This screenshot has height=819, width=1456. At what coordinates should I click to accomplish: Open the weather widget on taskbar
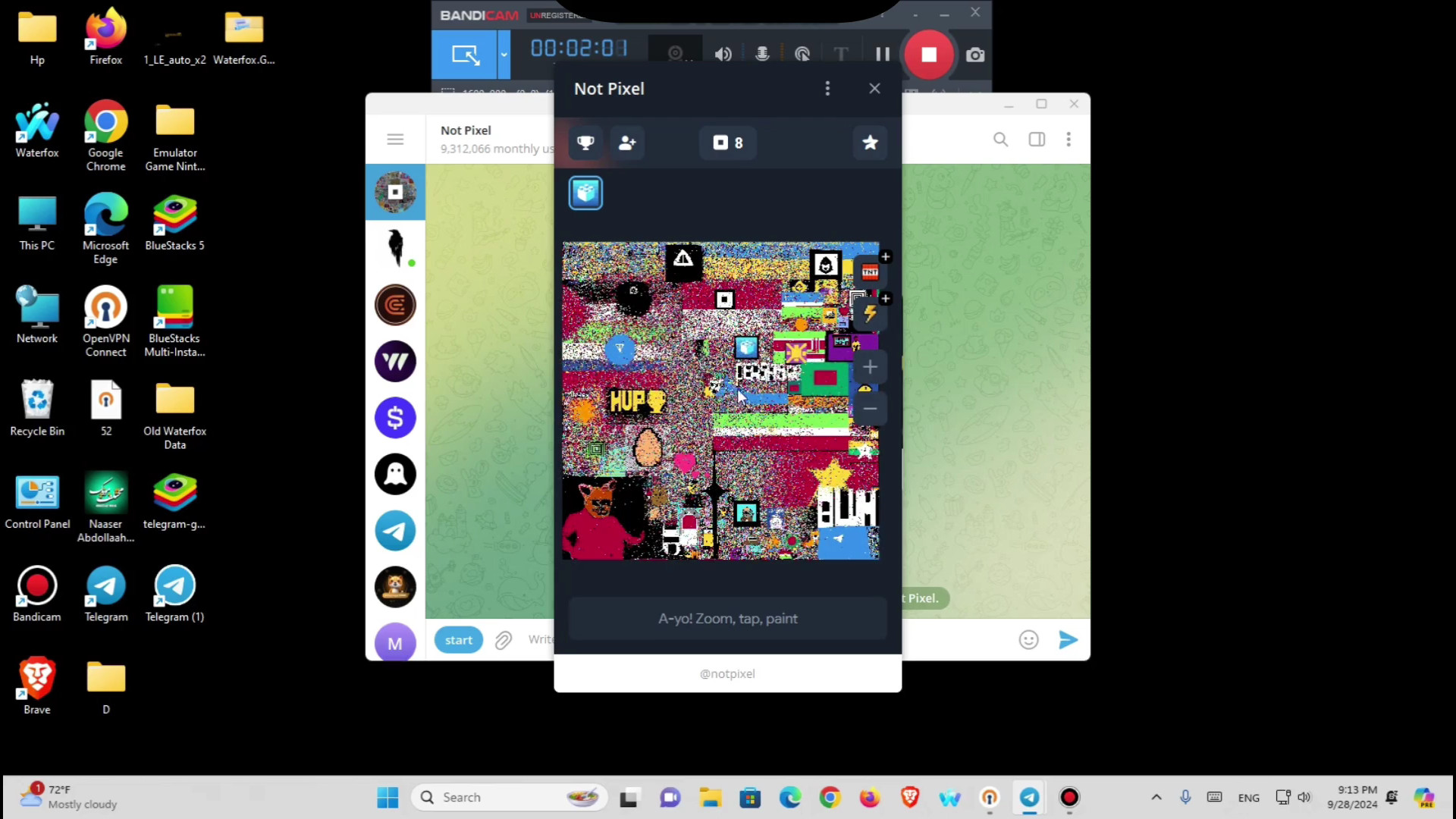coord(70,797)
